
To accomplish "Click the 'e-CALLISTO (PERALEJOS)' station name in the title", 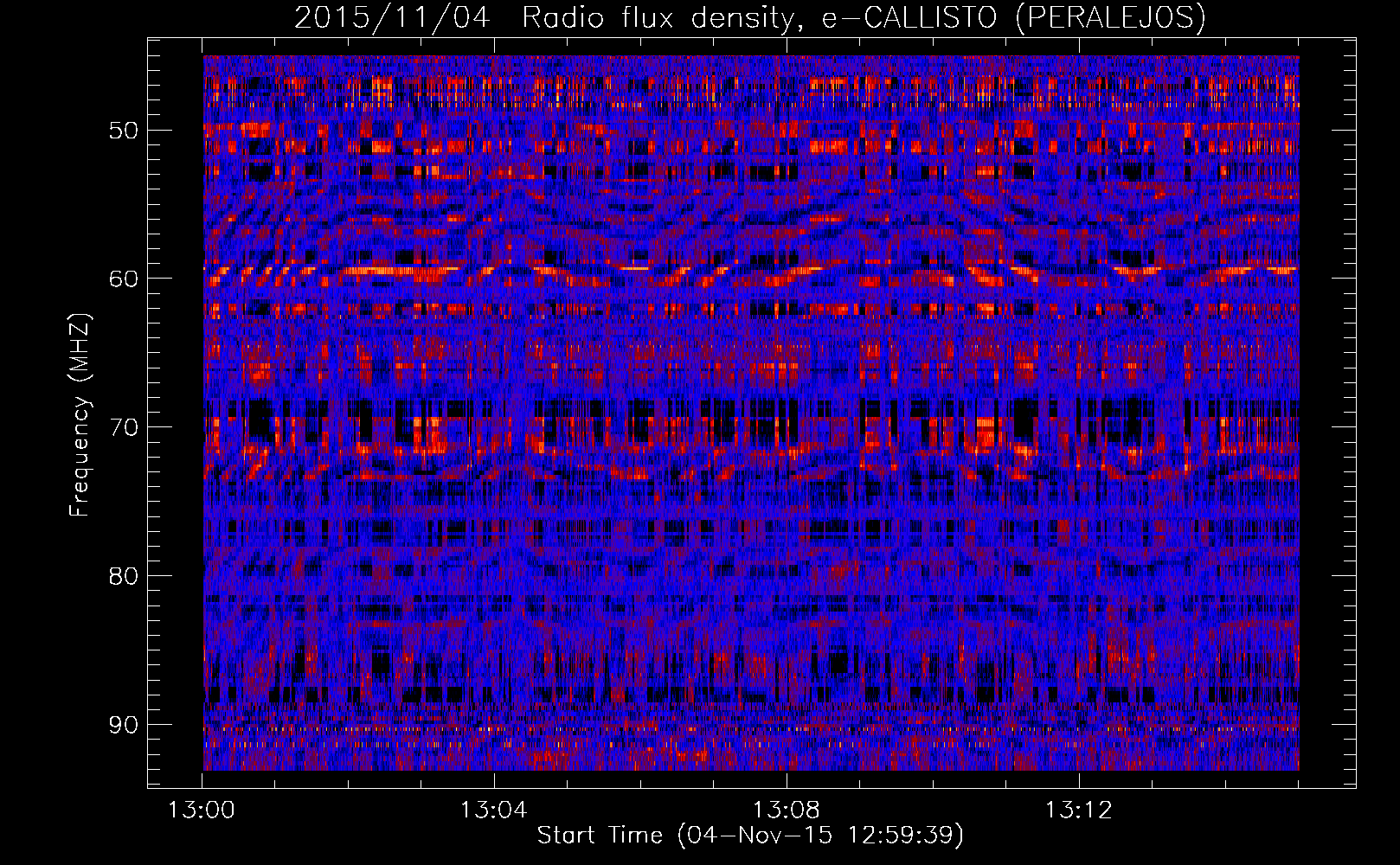I will [x=1013, y=18].
